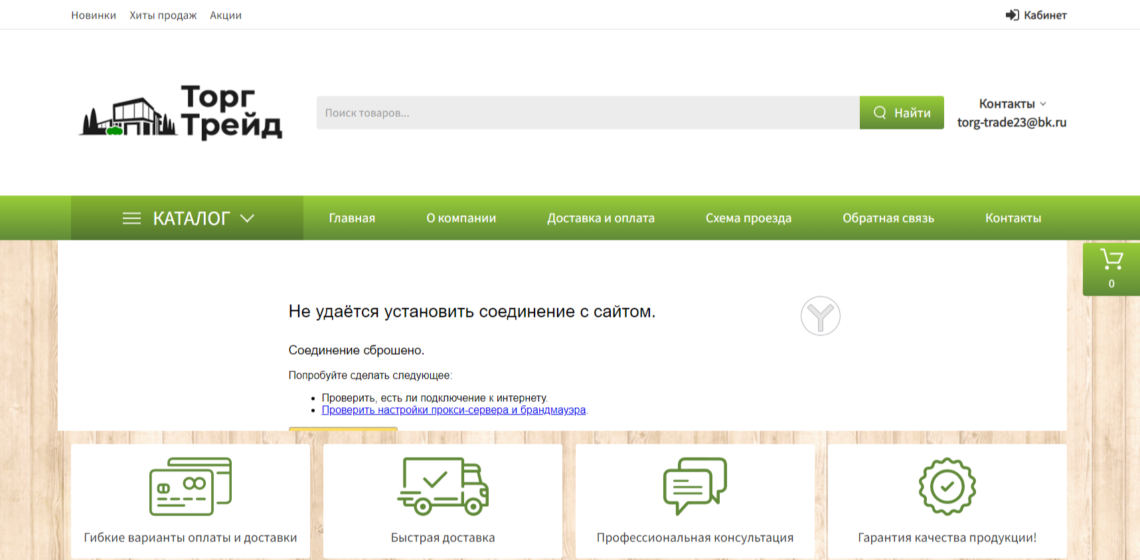1140x560 pixels.
Task: Click the credit cards payment icon
Action: point(190,487)
